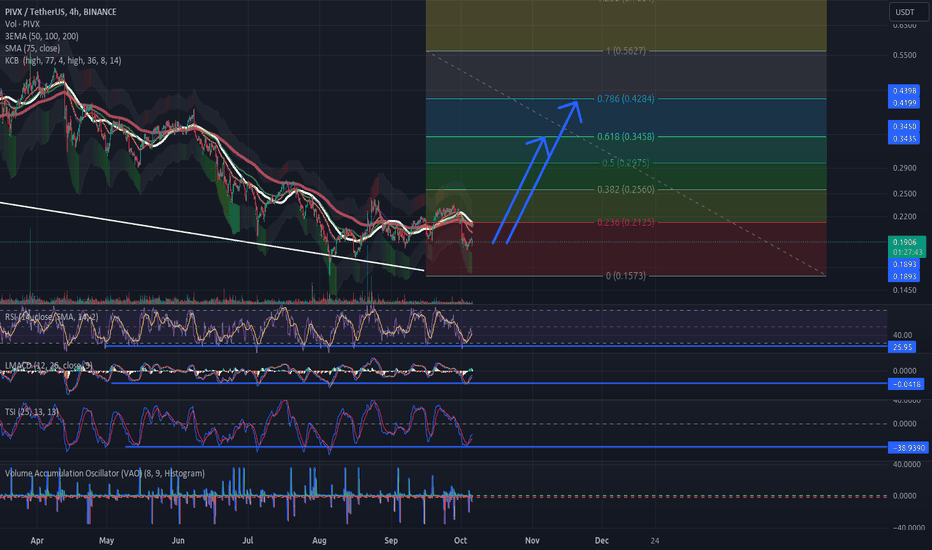
Task: Click the 0.2900 price scale label
Action: (x=904, y=168)
